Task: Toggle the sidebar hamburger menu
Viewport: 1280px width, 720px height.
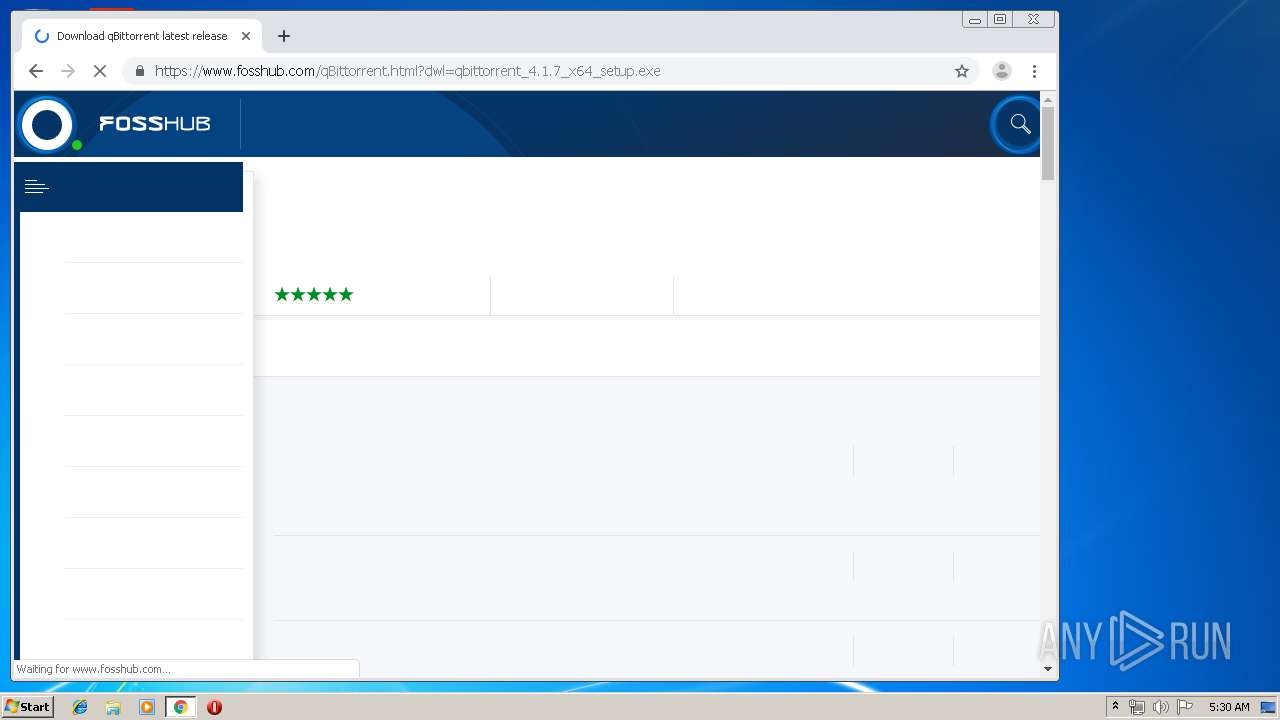Action: click(x=37, y=187)
